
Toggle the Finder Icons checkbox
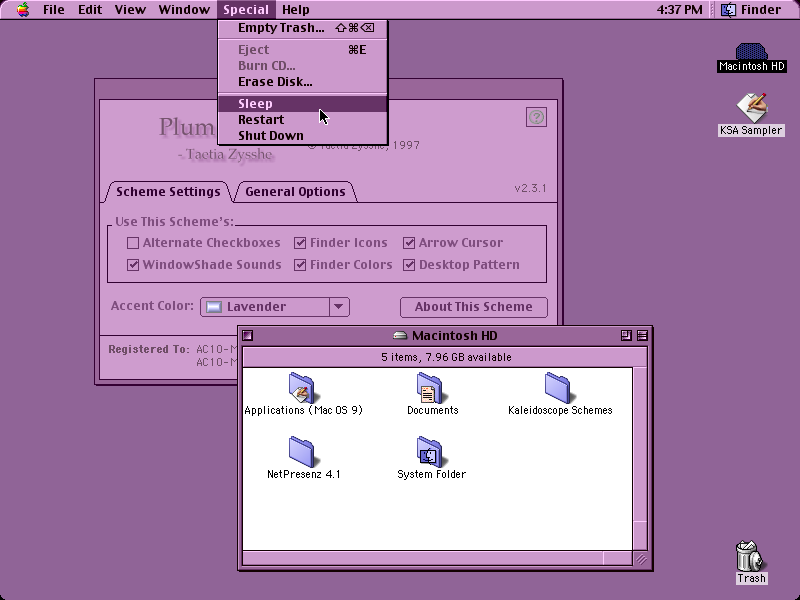300,243
